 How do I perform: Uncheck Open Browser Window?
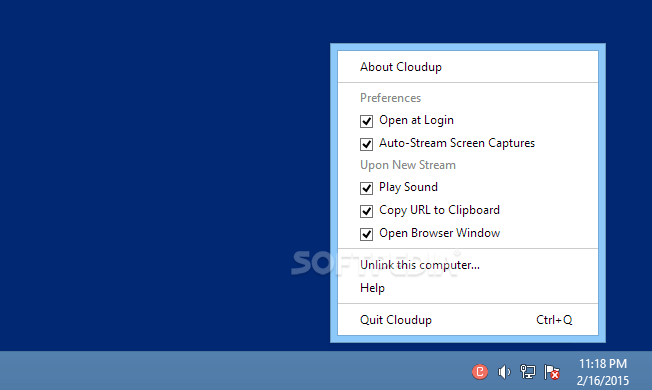pyautogui.click(x=366, y=234)
